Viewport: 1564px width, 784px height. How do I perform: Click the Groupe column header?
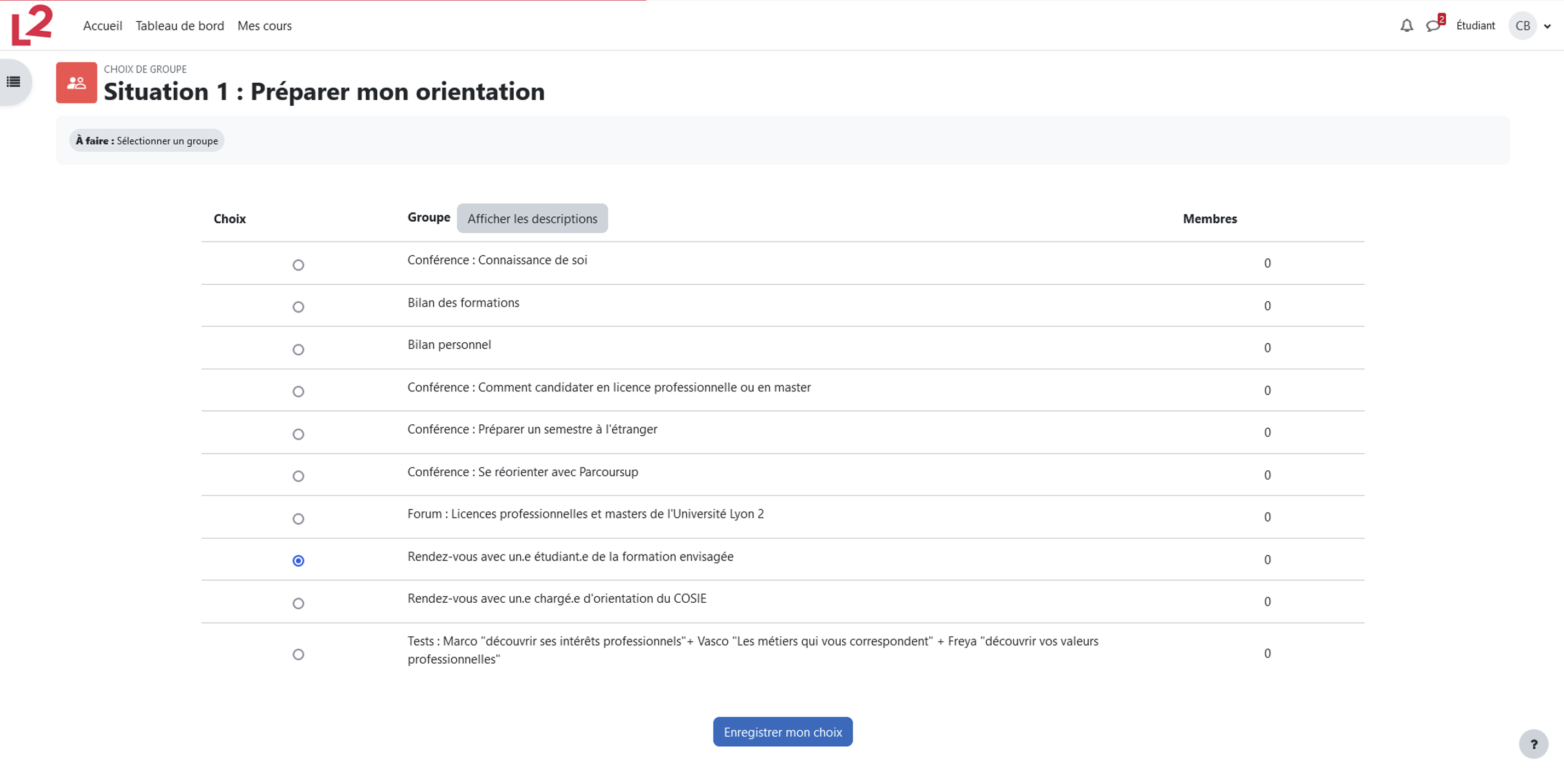(x=429, y=217)
